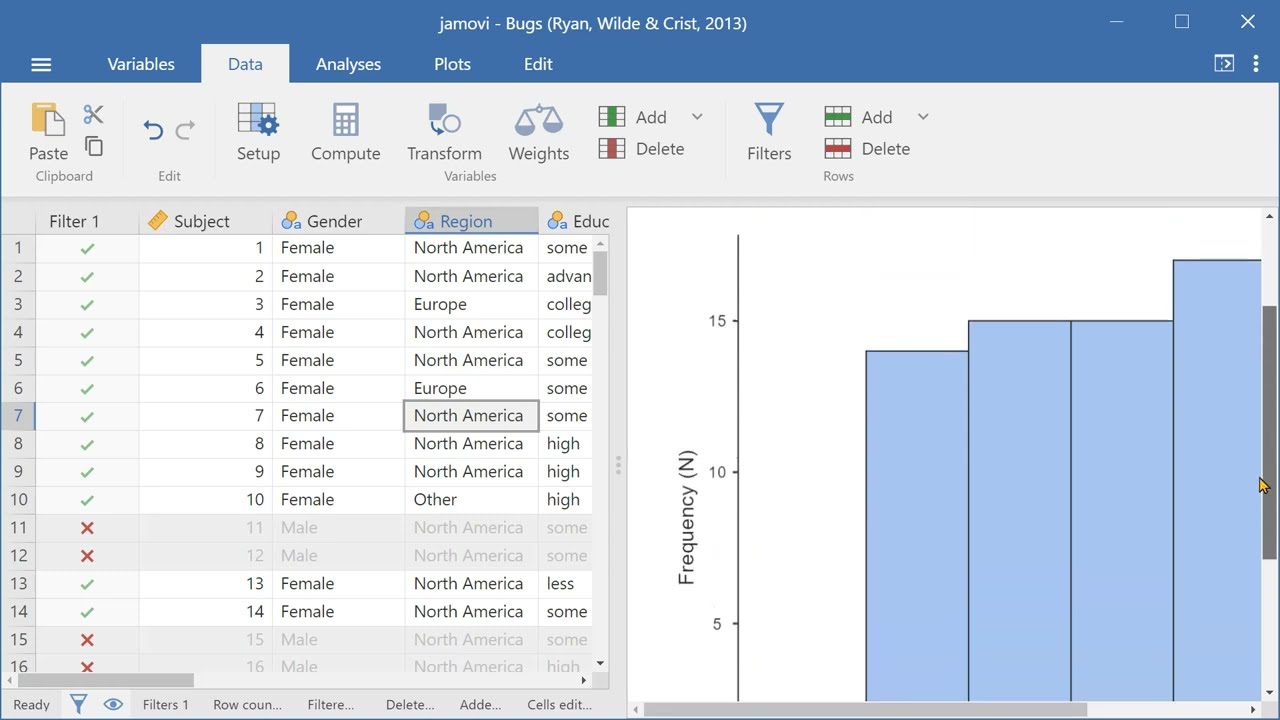Image resolution: width=1280 pixels, height=720 pixels.
Task: Undo the last edit
Action: point(153,130)
